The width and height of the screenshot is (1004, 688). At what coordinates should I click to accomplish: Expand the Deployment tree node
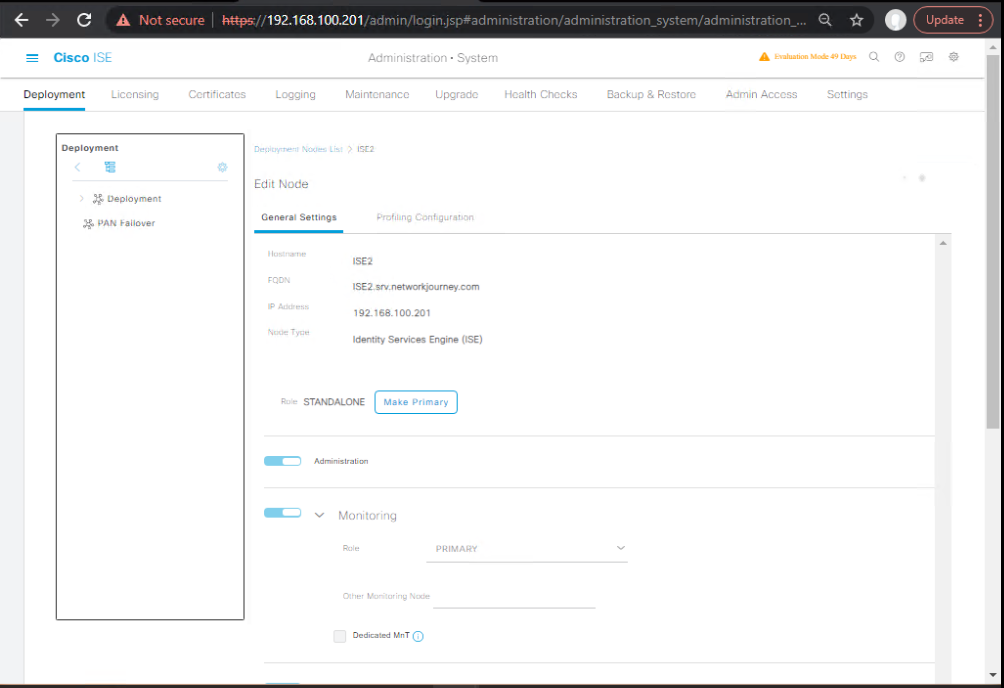(81, 199)
